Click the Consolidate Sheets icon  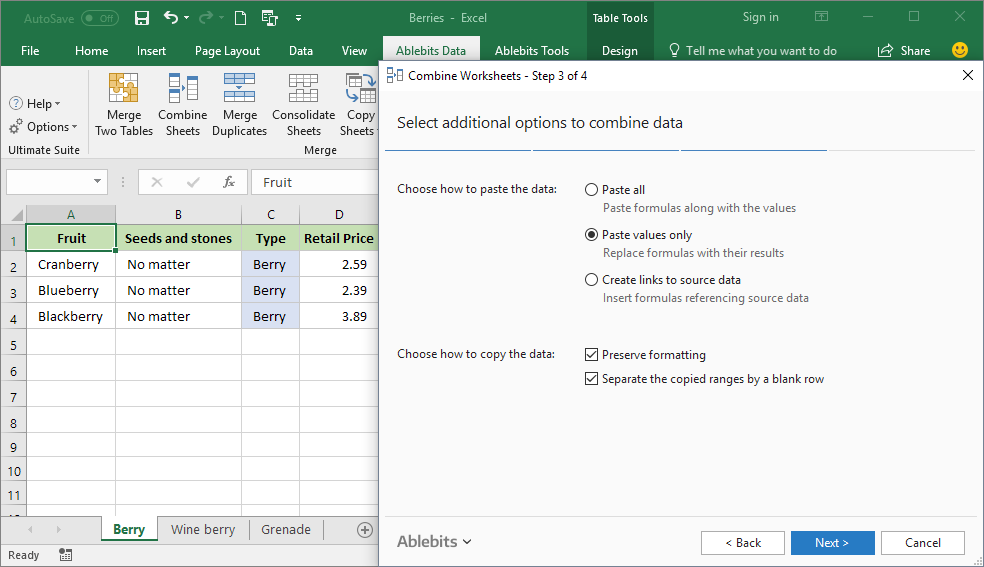pos(303,88)
